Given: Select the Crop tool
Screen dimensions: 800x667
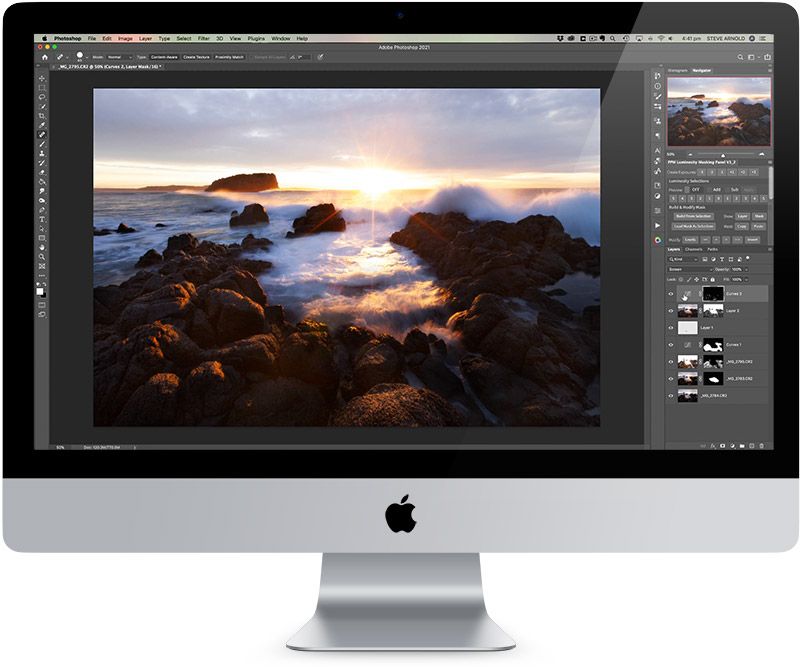Looking at the screenshot, I should coord(42,115).
